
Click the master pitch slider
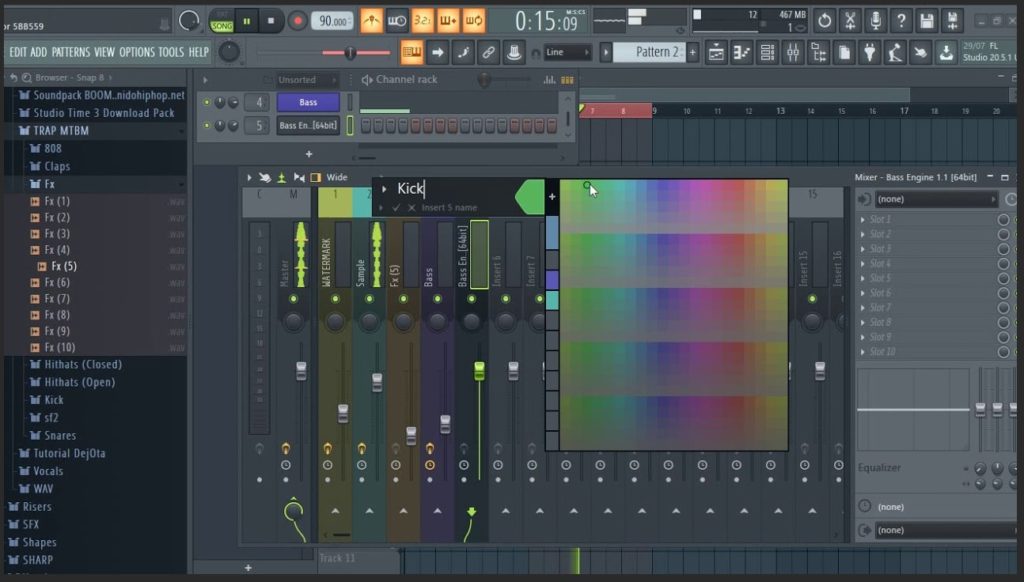pos(349,52)
